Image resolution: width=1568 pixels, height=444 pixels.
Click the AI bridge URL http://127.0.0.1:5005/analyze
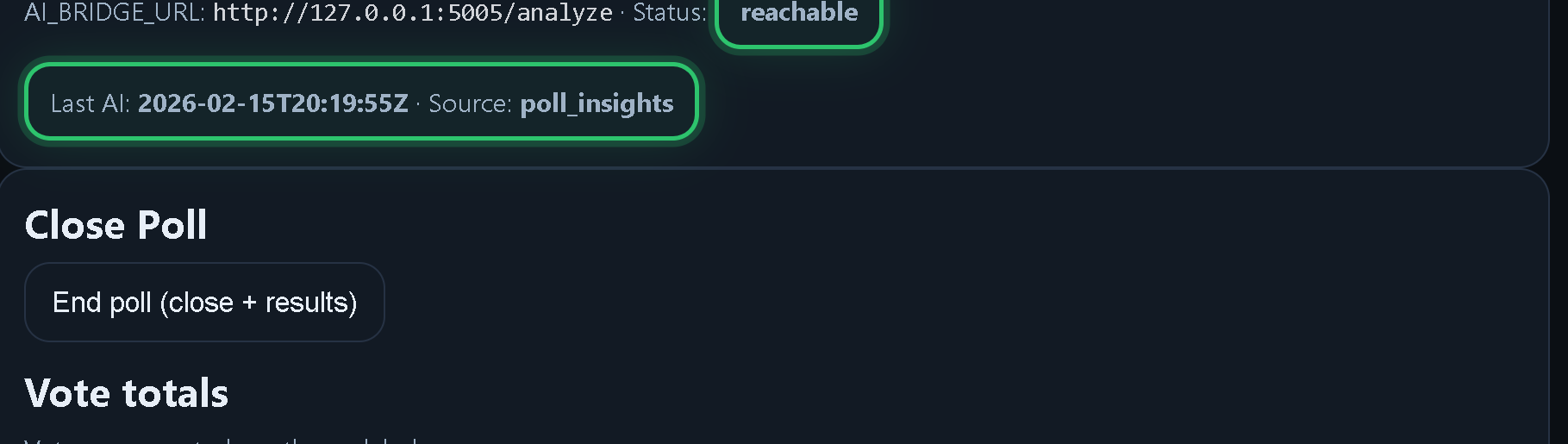pos(412,13)
